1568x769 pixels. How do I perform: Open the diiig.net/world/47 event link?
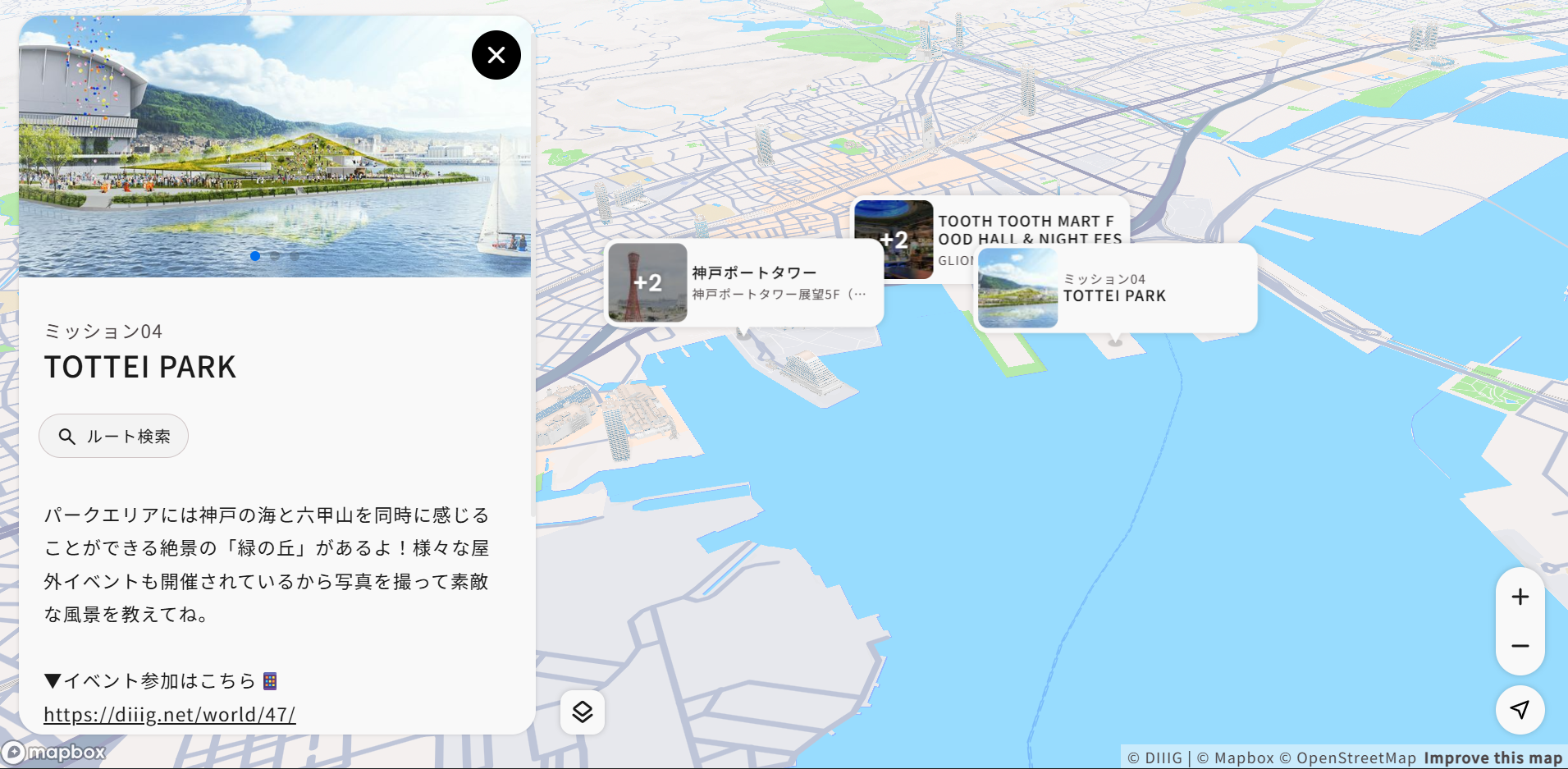click(169, 715)
